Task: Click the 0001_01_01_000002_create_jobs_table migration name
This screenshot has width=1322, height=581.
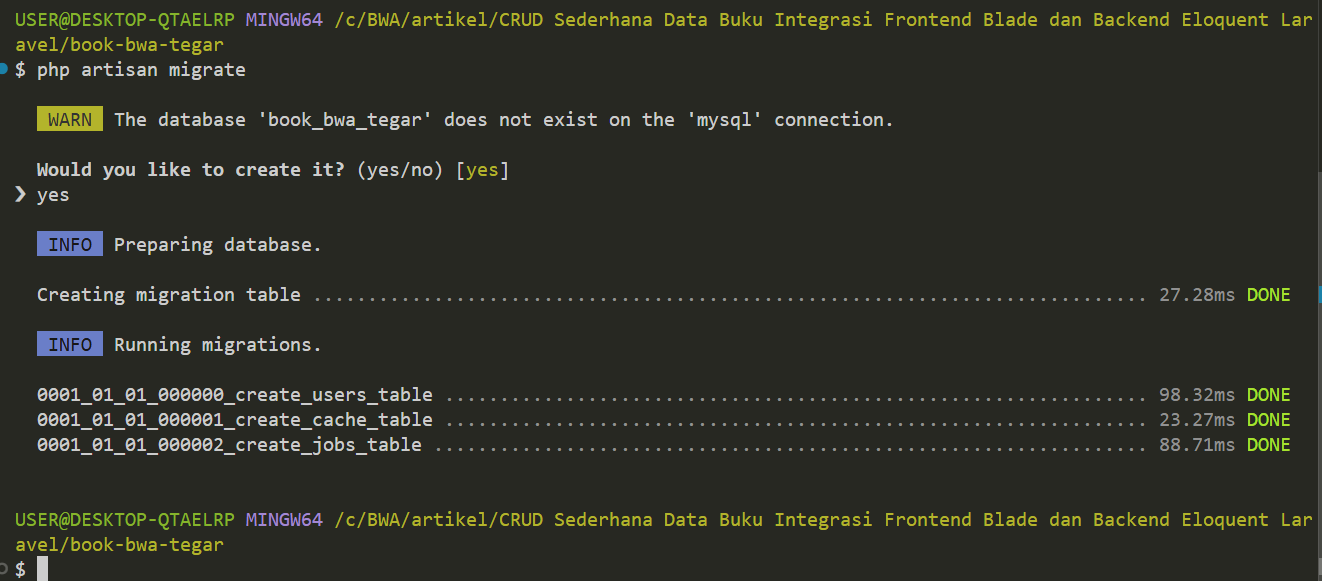Action: 229,445
